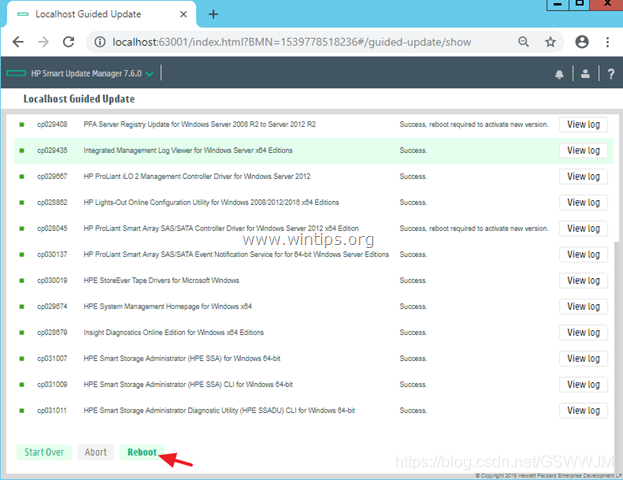Screen dimensions: 623x480
Task: Click the green status square for cp031007
Action: [22, 358]
